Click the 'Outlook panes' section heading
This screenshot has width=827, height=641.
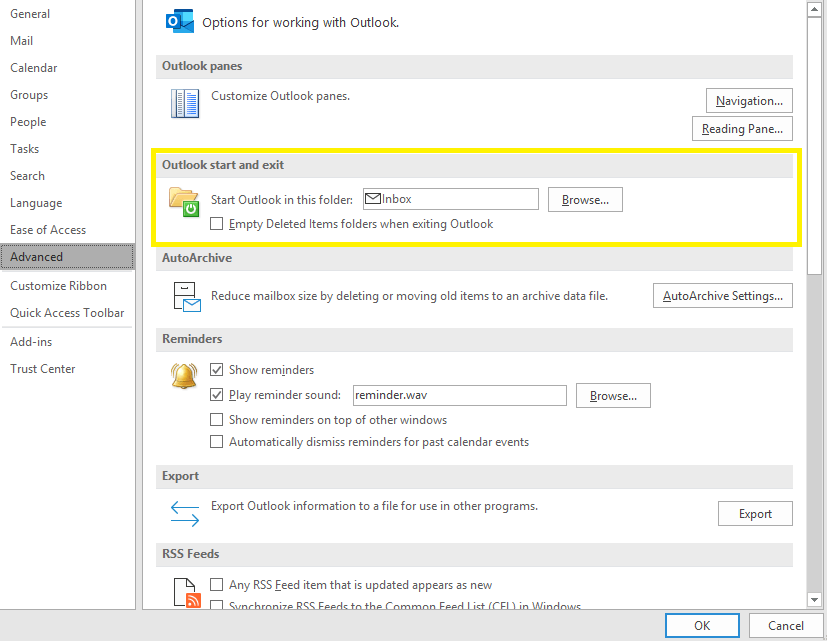(x=202, y=66)
